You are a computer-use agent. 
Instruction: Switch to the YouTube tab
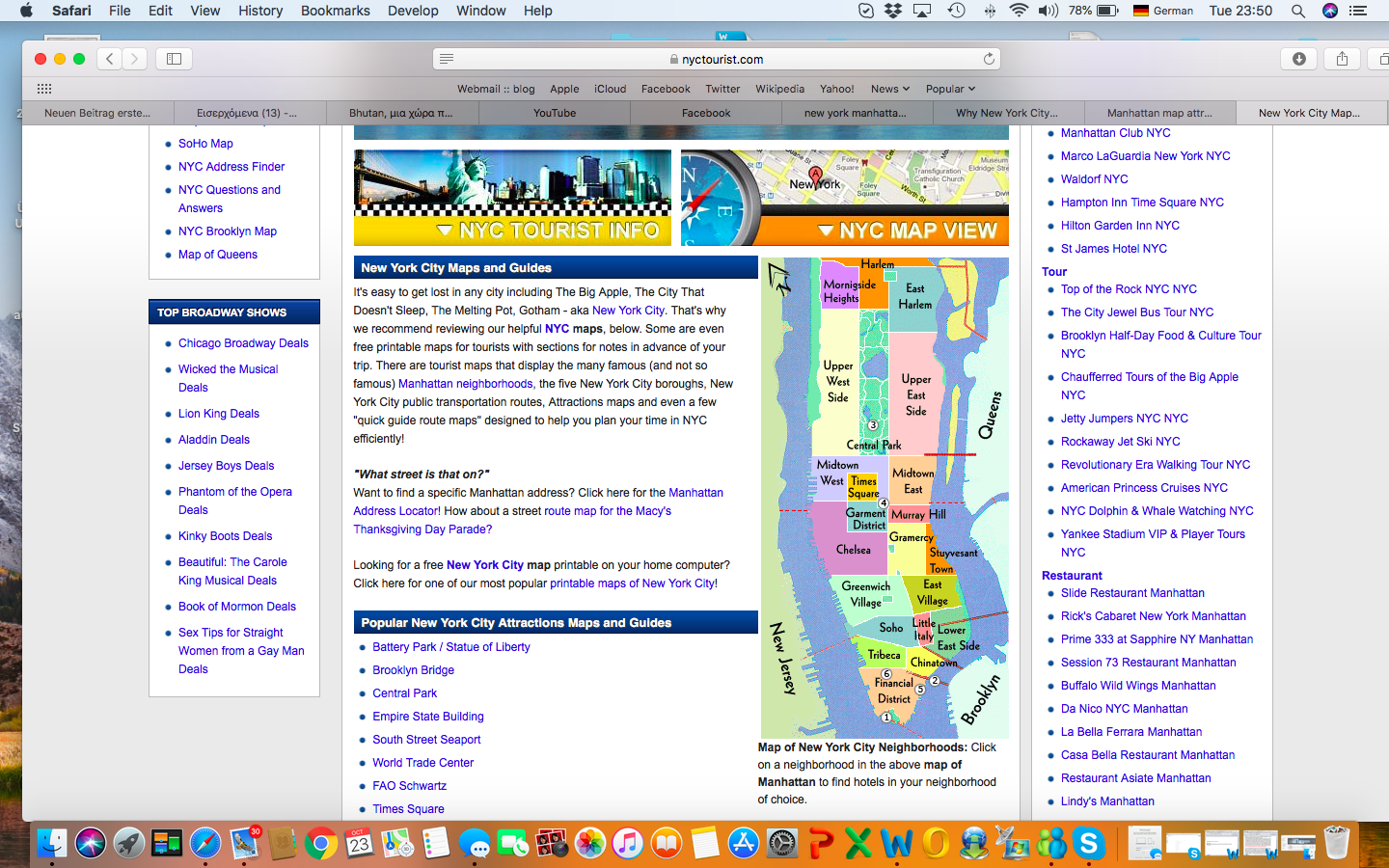(x=555, y=113)
